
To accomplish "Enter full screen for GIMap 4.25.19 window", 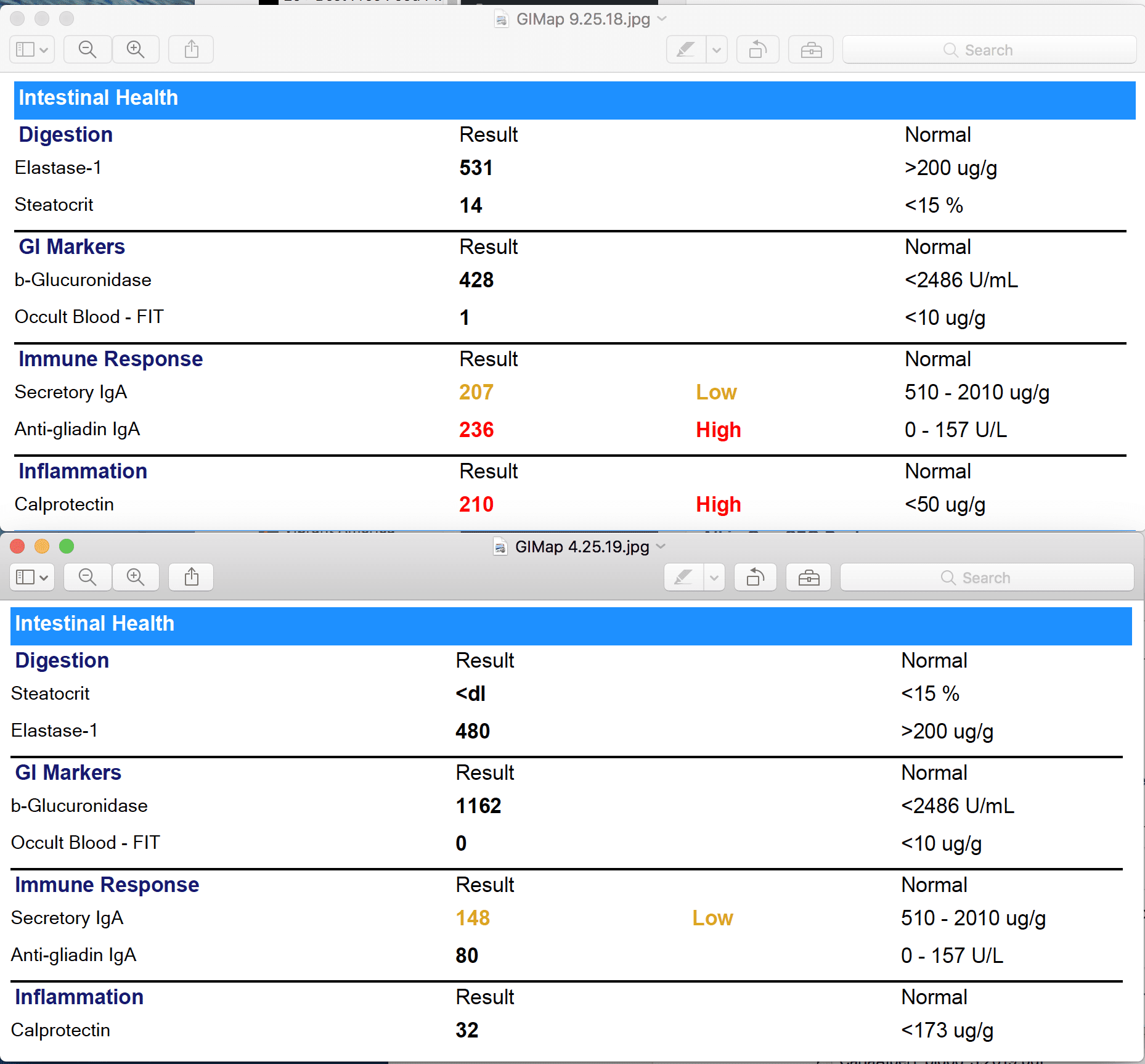I will 66,546.
